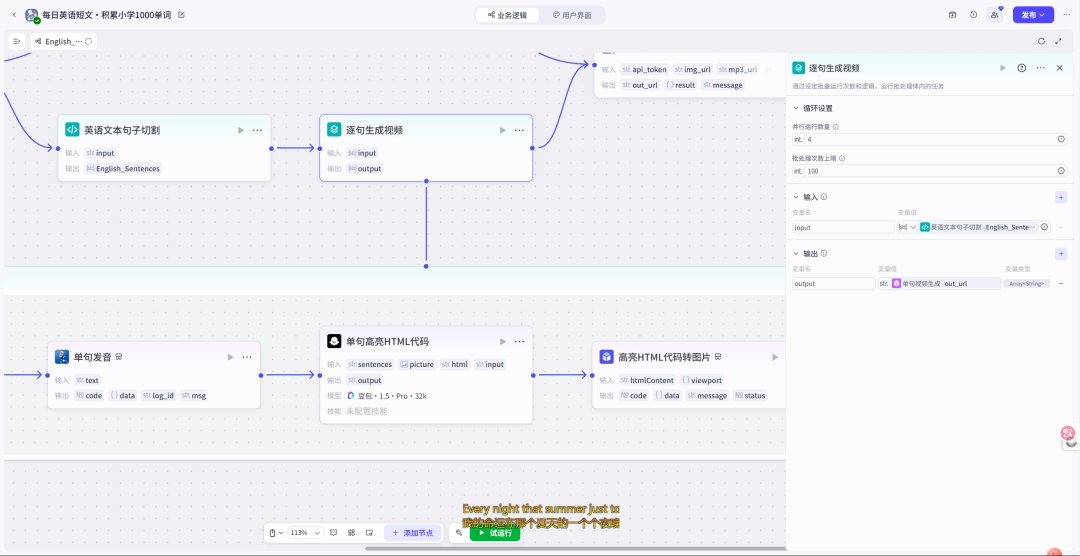Run the 单句高亮HTML代码 node

click(x=503, y=341)
